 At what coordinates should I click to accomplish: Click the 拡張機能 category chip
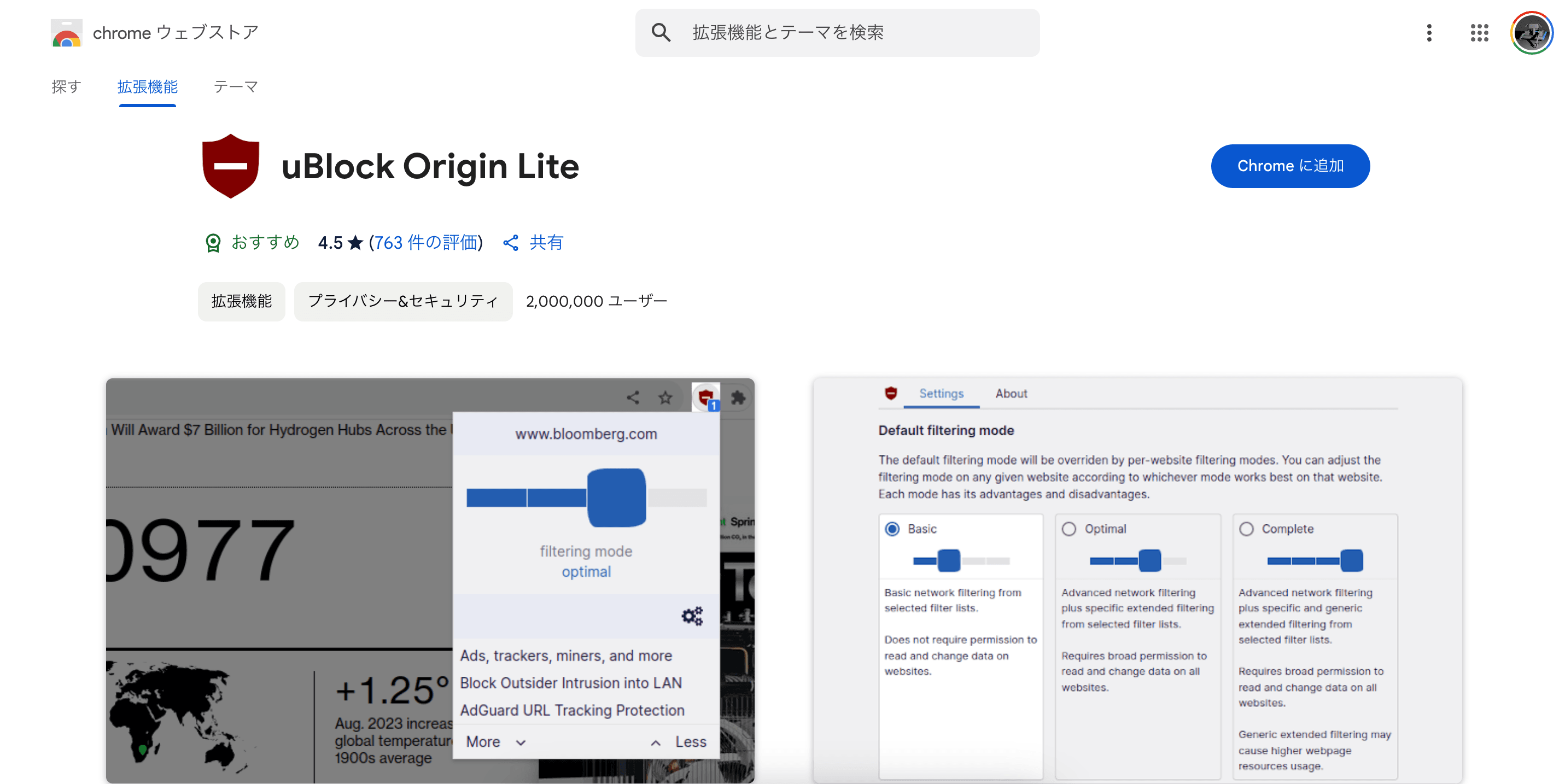(x=241, y=301)
